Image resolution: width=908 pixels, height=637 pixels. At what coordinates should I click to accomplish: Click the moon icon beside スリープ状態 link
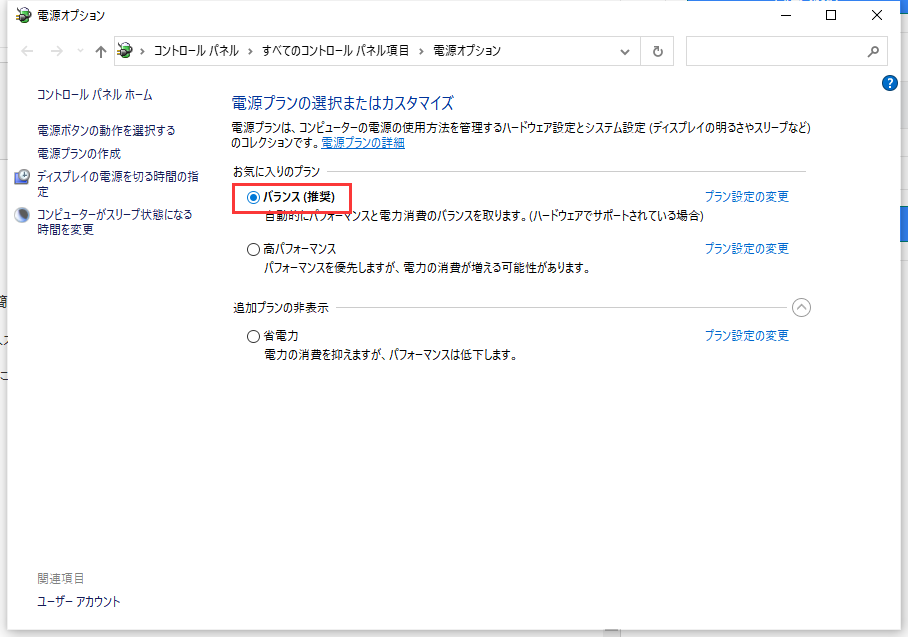tap(22, 215)
